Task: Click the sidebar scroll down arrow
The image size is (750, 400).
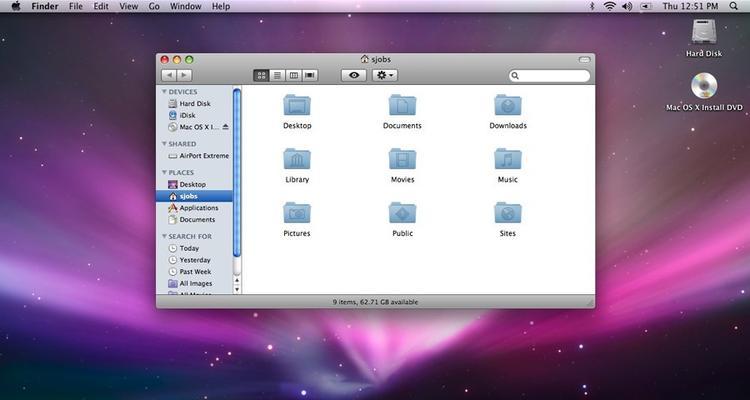Action: click(237, 289)
